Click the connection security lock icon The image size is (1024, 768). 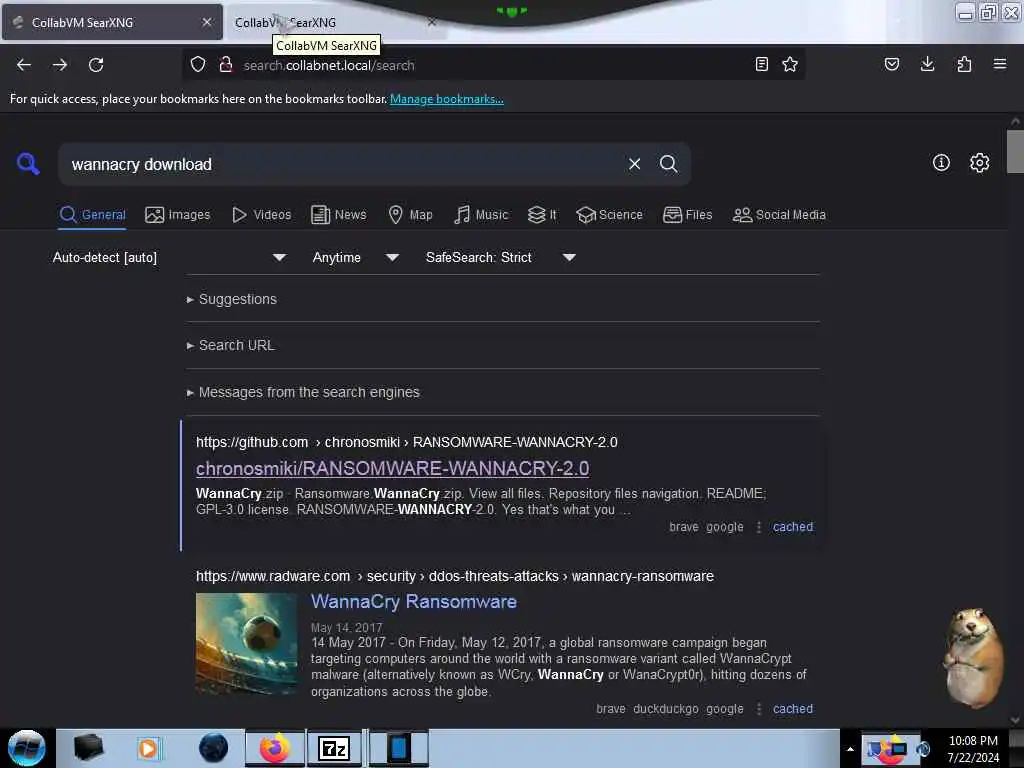(x=226, y=64)
